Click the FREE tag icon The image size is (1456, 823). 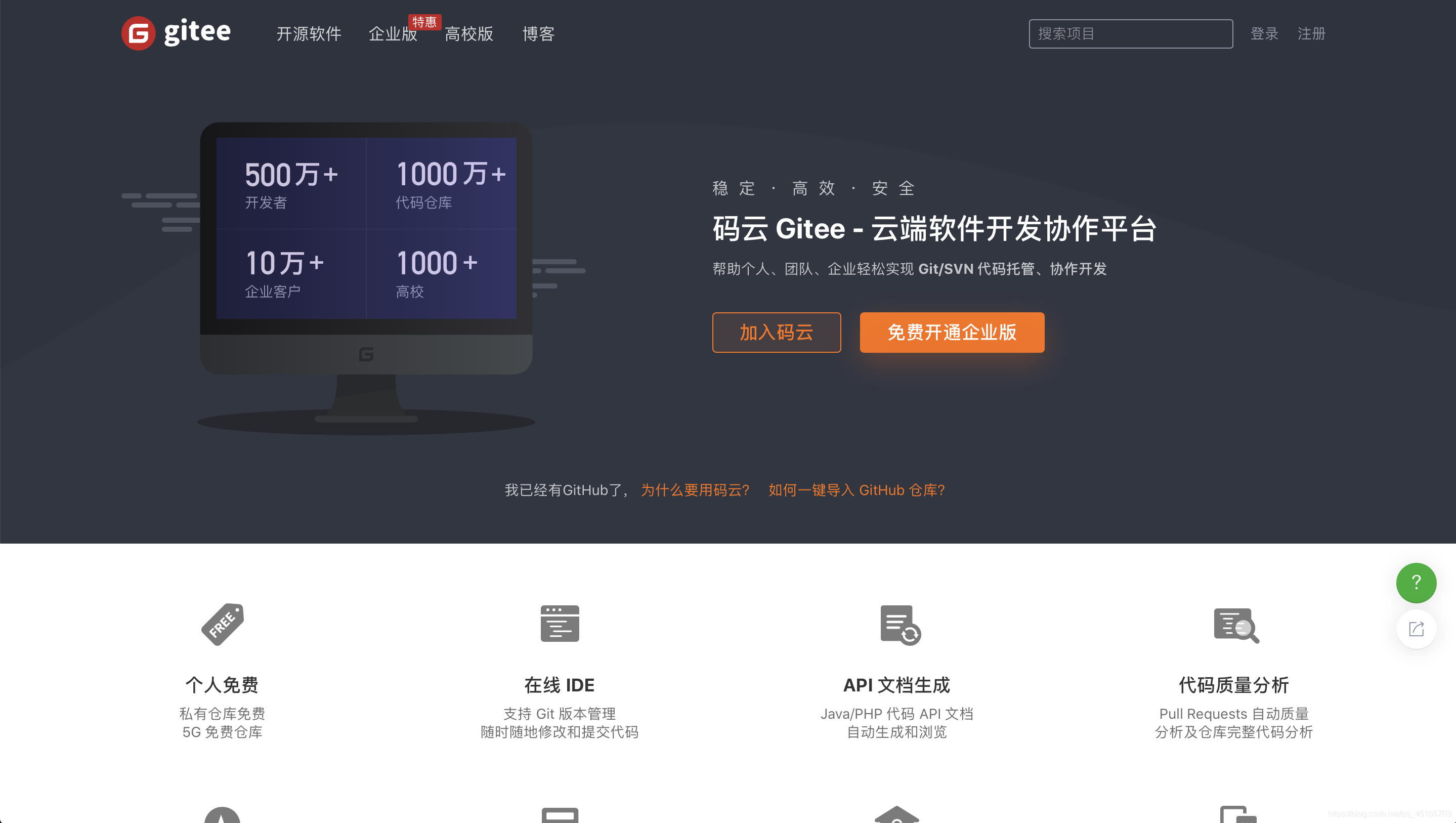(222, 624)
